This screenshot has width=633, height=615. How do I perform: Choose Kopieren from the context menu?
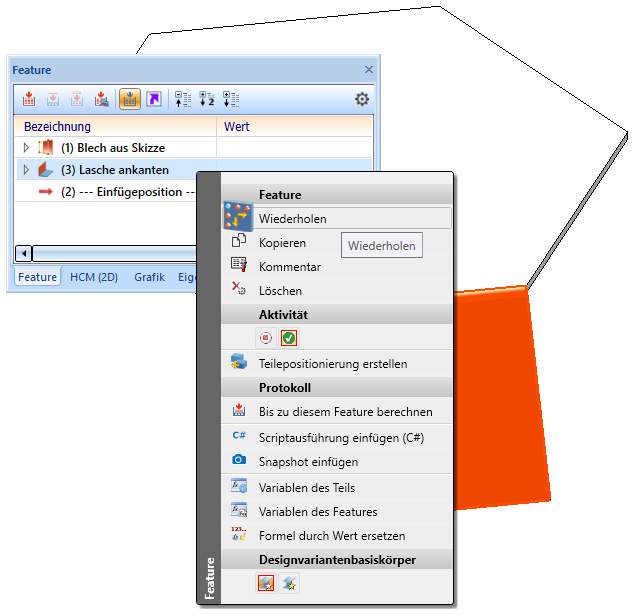337,243
